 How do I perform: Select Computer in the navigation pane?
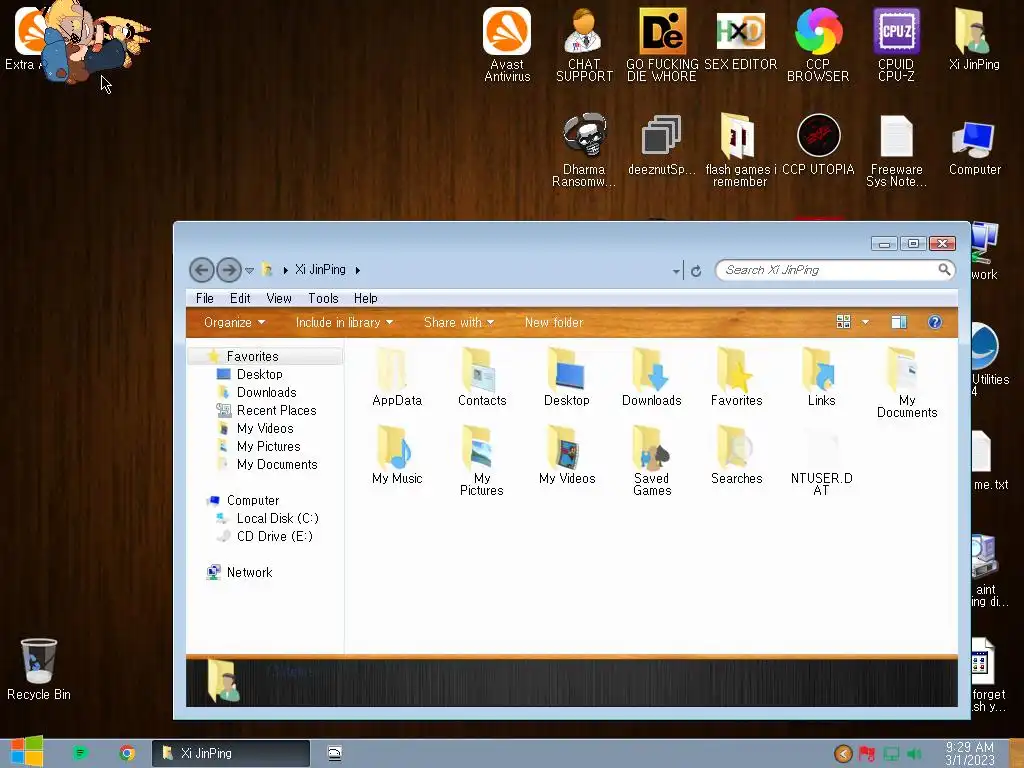coord(253,500)
